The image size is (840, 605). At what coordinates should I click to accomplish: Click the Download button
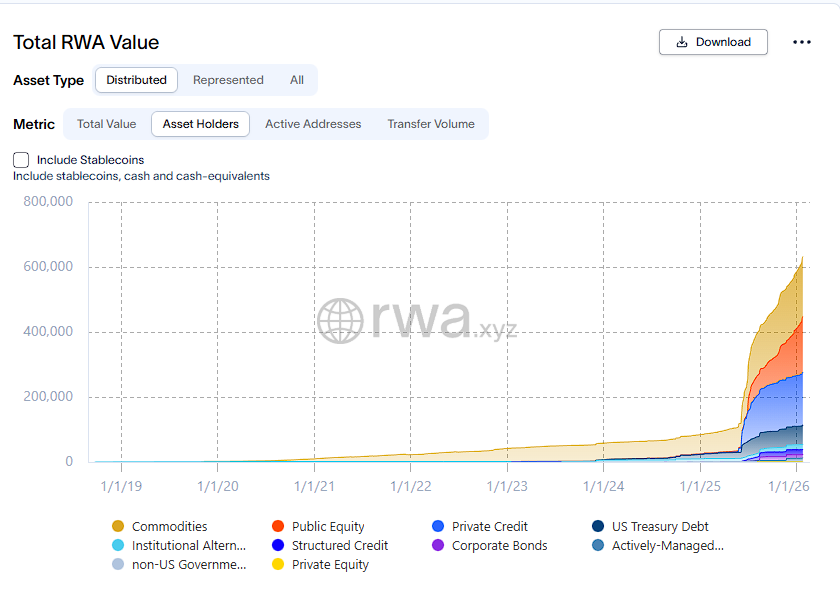[x=713, y=42]
